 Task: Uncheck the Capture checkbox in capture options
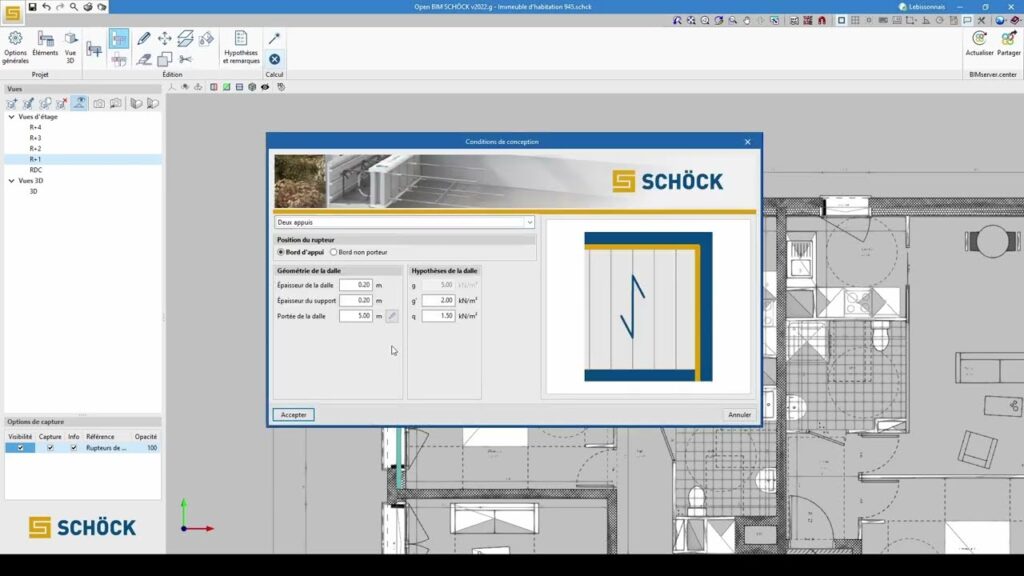click(x=50, y=448)
